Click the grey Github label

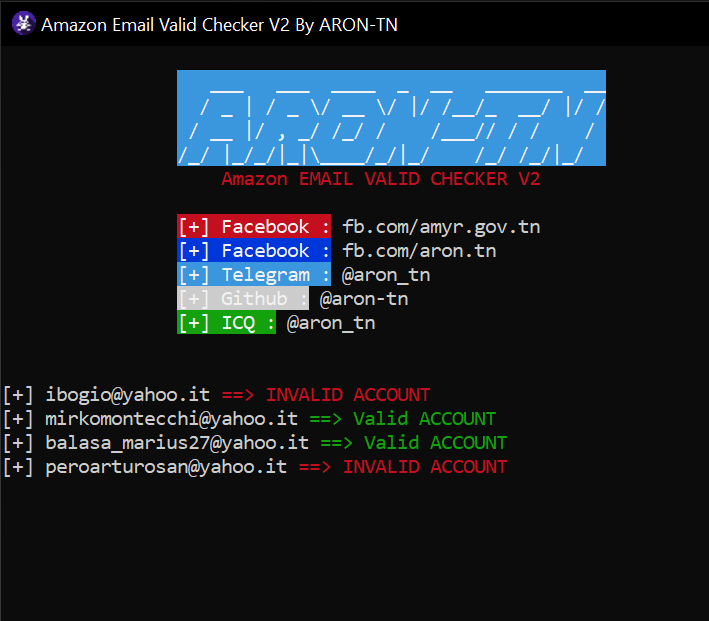pos(243,298)
